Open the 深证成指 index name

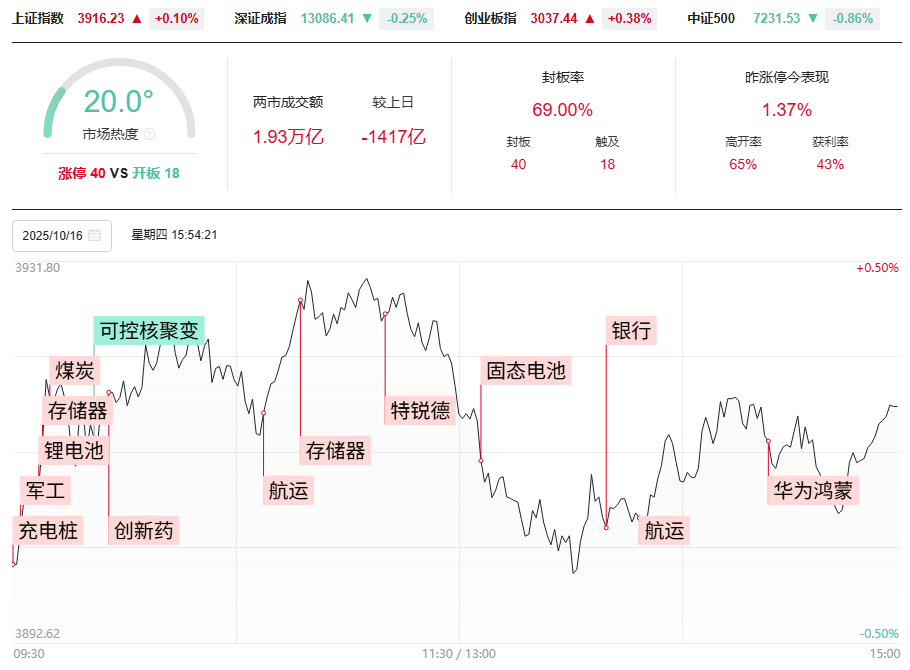pos(260,18)
